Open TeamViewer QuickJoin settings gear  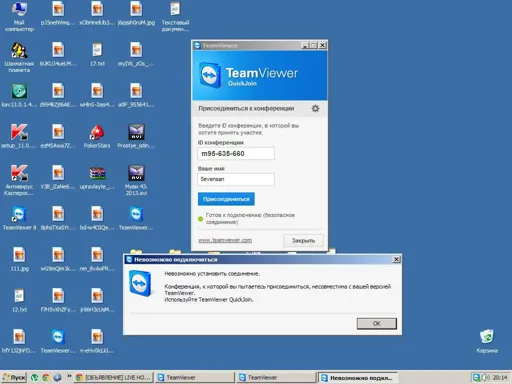coord(315,108)
